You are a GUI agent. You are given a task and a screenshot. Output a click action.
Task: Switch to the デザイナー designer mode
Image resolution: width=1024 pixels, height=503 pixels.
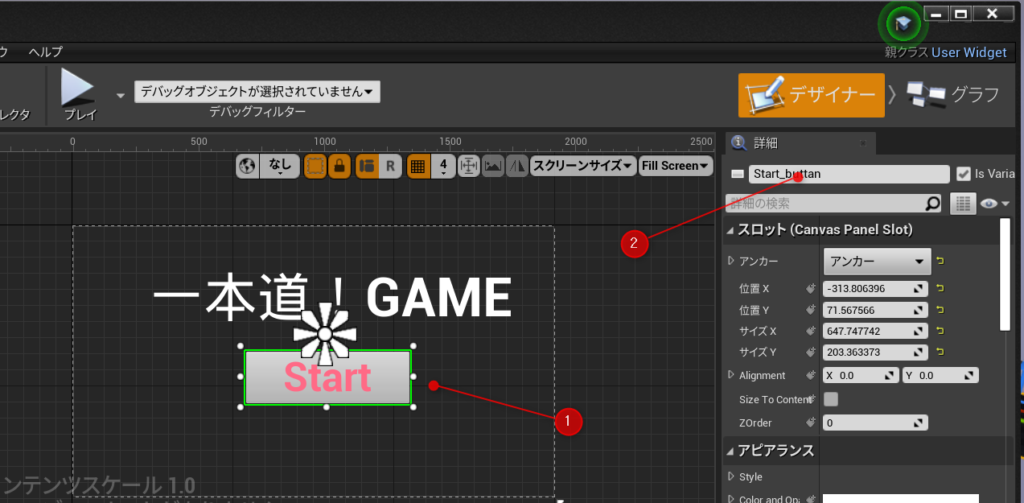(811, 95)
